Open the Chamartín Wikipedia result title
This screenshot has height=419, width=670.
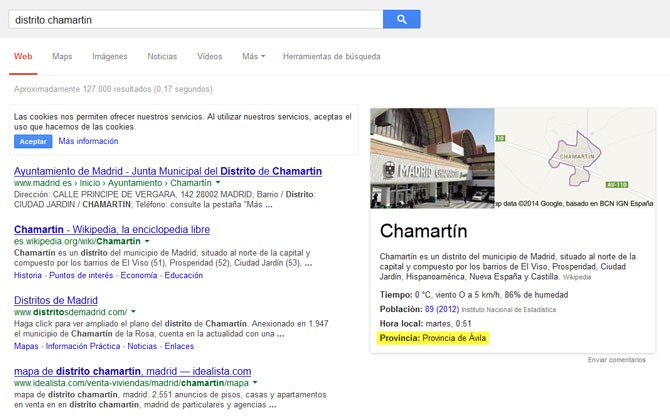click(112, 229)
